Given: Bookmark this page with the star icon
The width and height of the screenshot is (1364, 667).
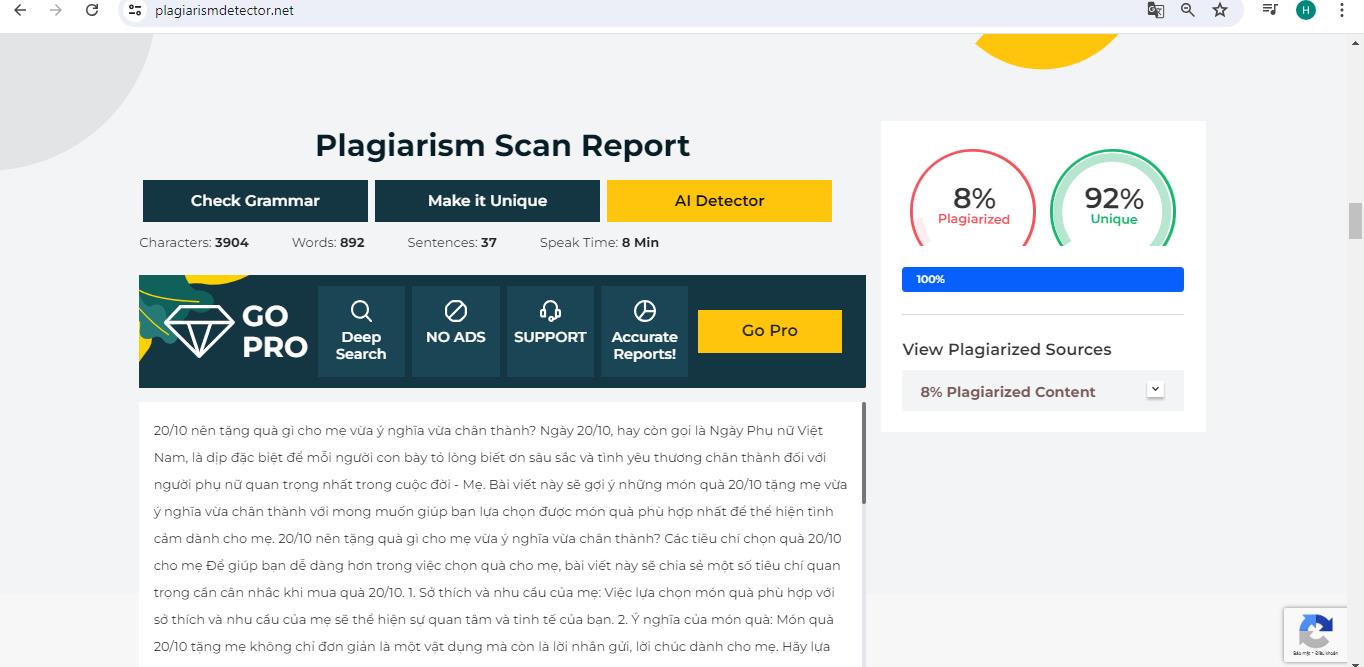Looking at the screenshot, I should pyautogui.click(x=1219, y=10).
